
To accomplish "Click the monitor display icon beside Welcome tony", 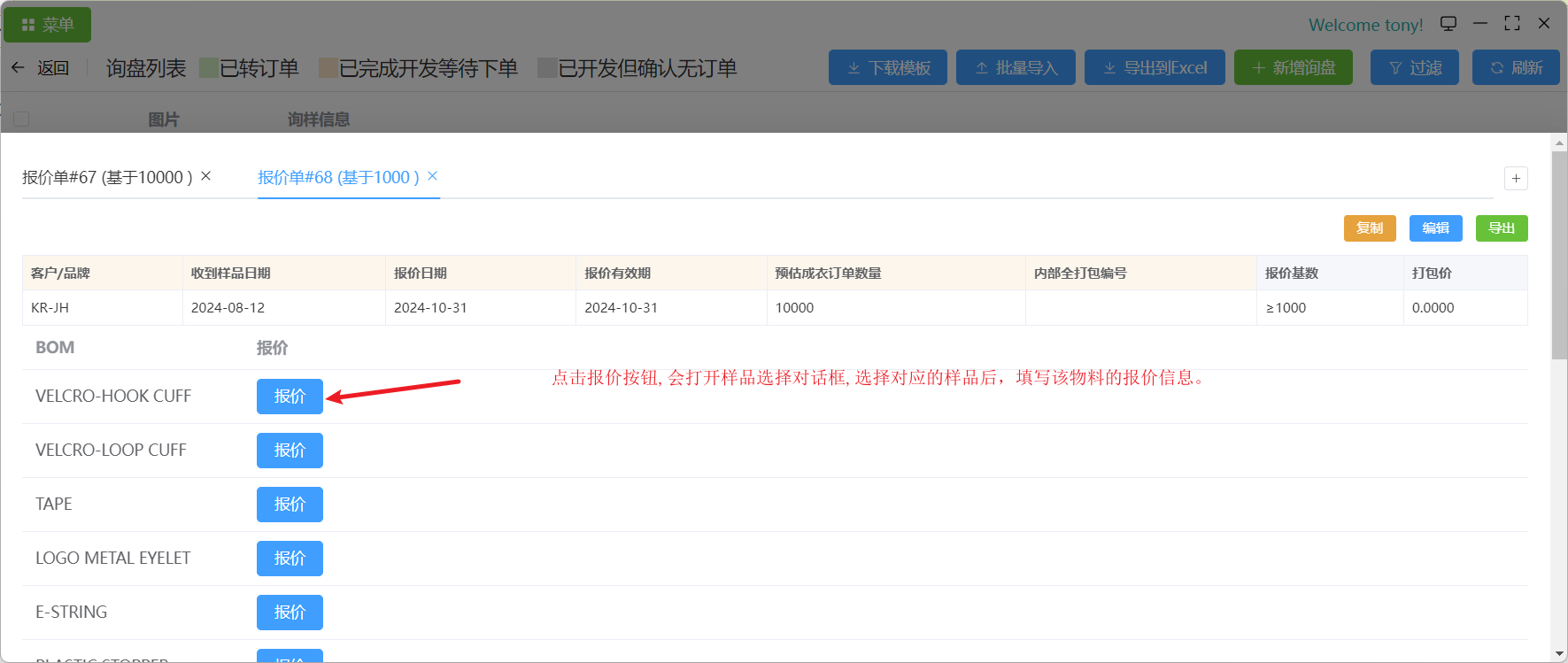I will click(x=1448, y=24).
